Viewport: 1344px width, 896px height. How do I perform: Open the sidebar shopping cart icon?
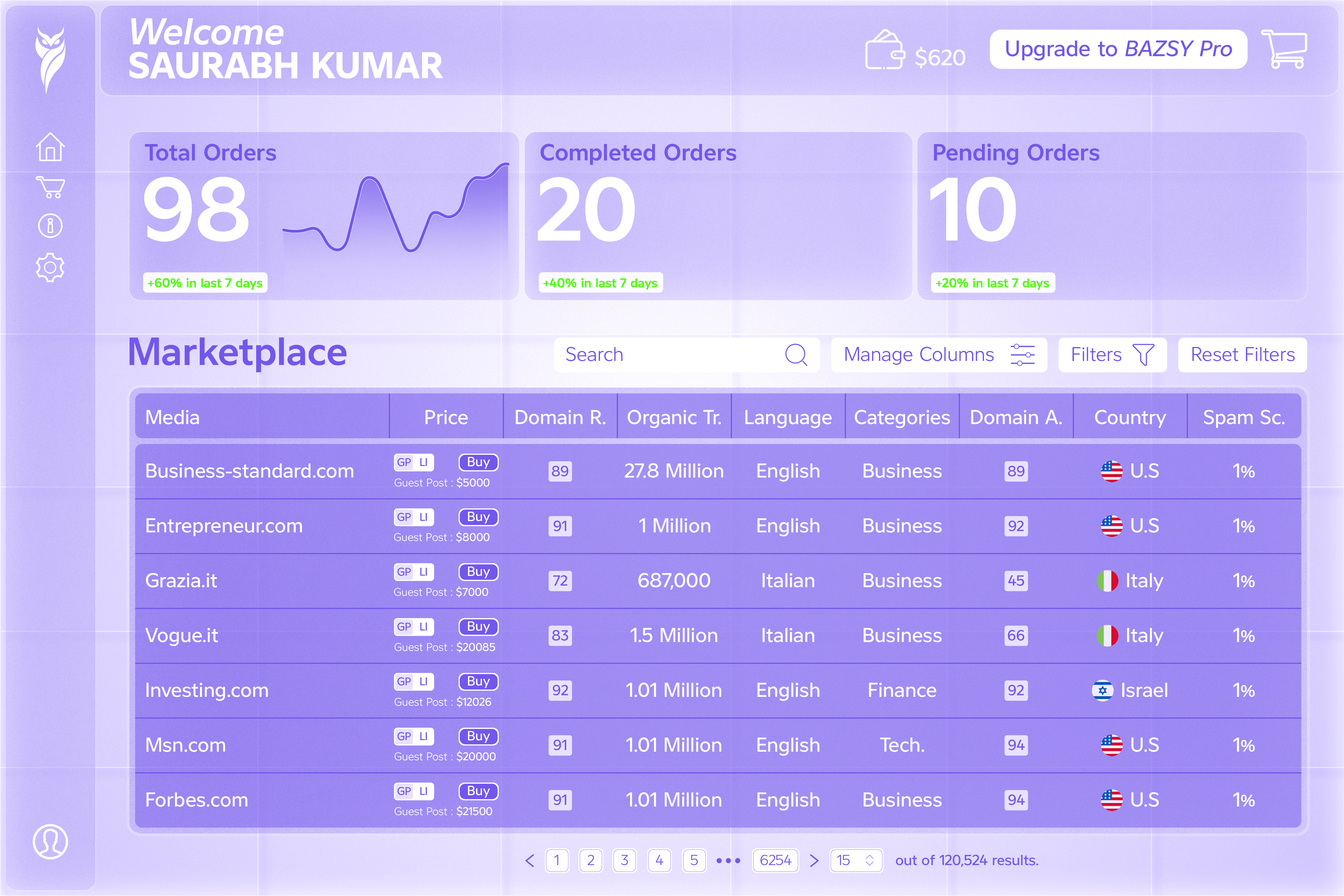tap(50, 187)
